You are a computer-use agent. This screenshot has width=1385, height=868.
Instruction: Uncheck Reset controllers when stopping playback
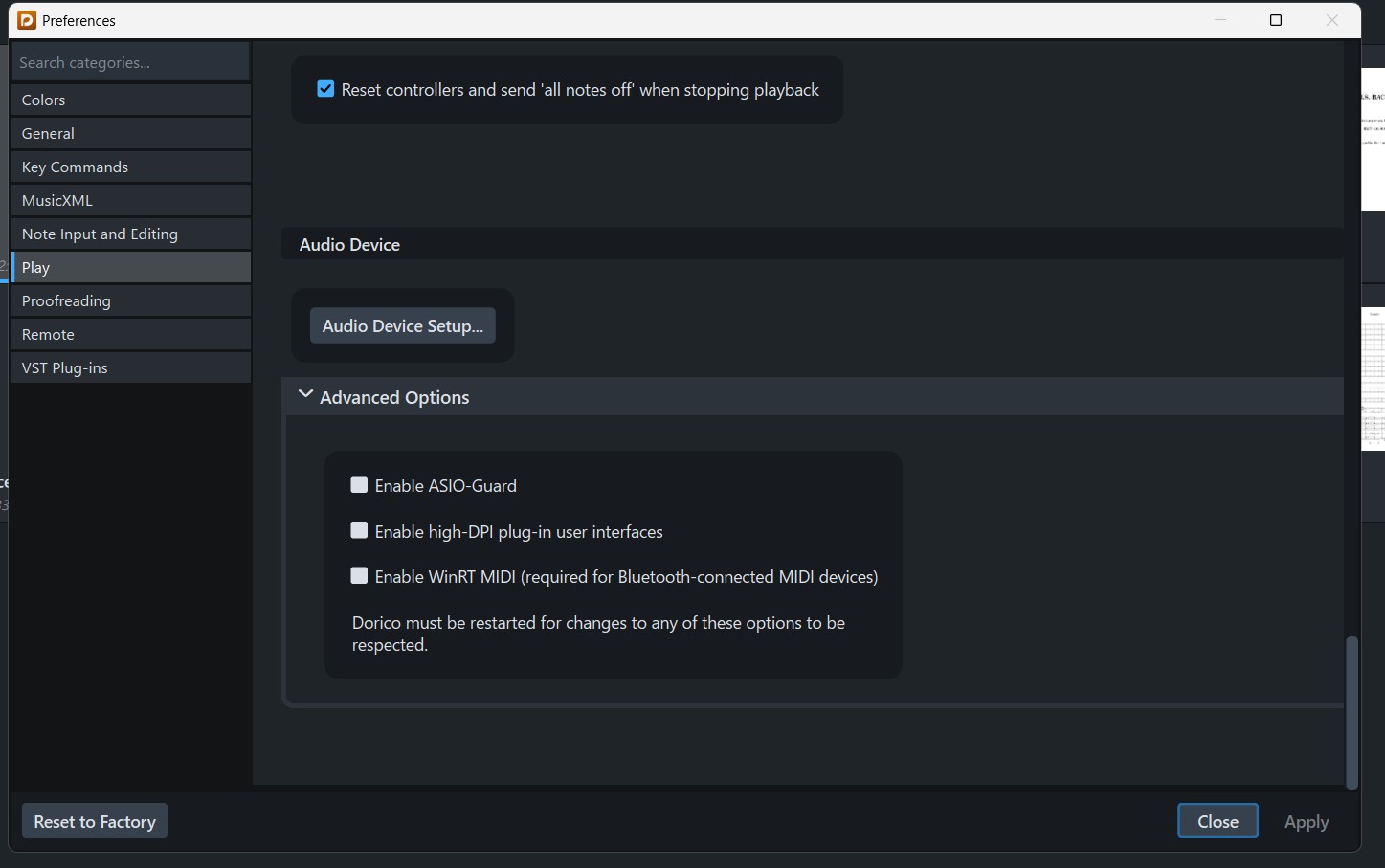pyautogui.click(x=325, y=89)
